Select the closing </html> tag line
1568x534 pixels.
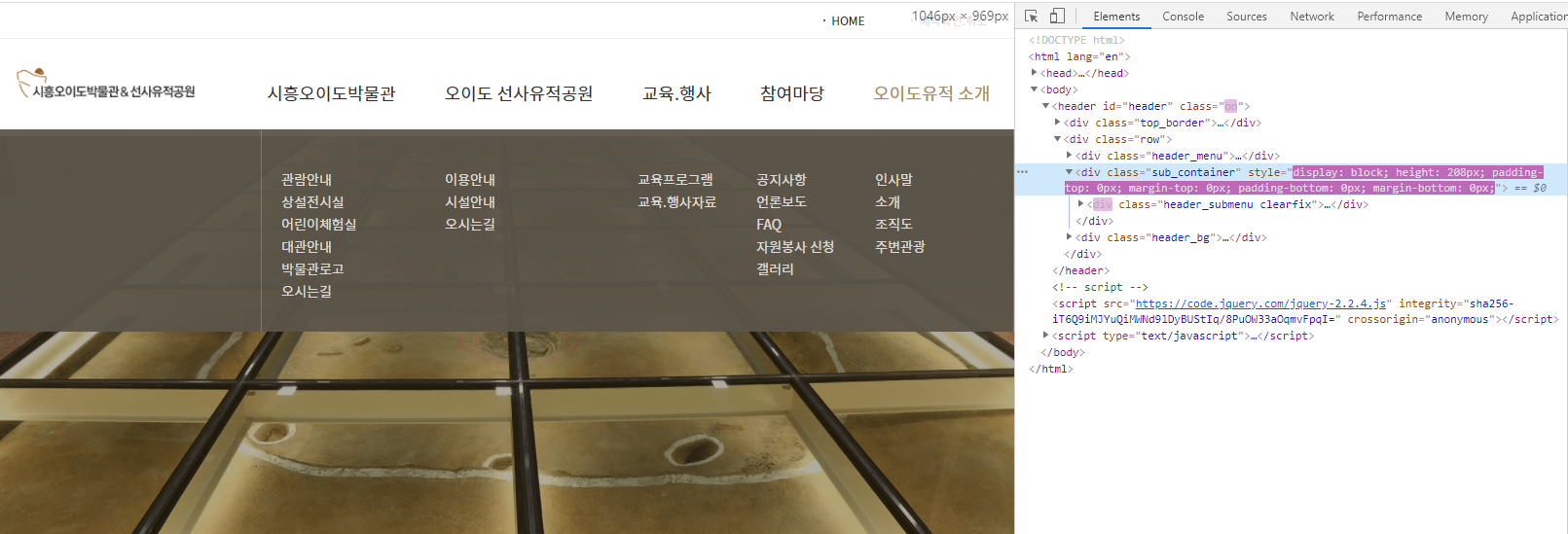point(1051,369)
